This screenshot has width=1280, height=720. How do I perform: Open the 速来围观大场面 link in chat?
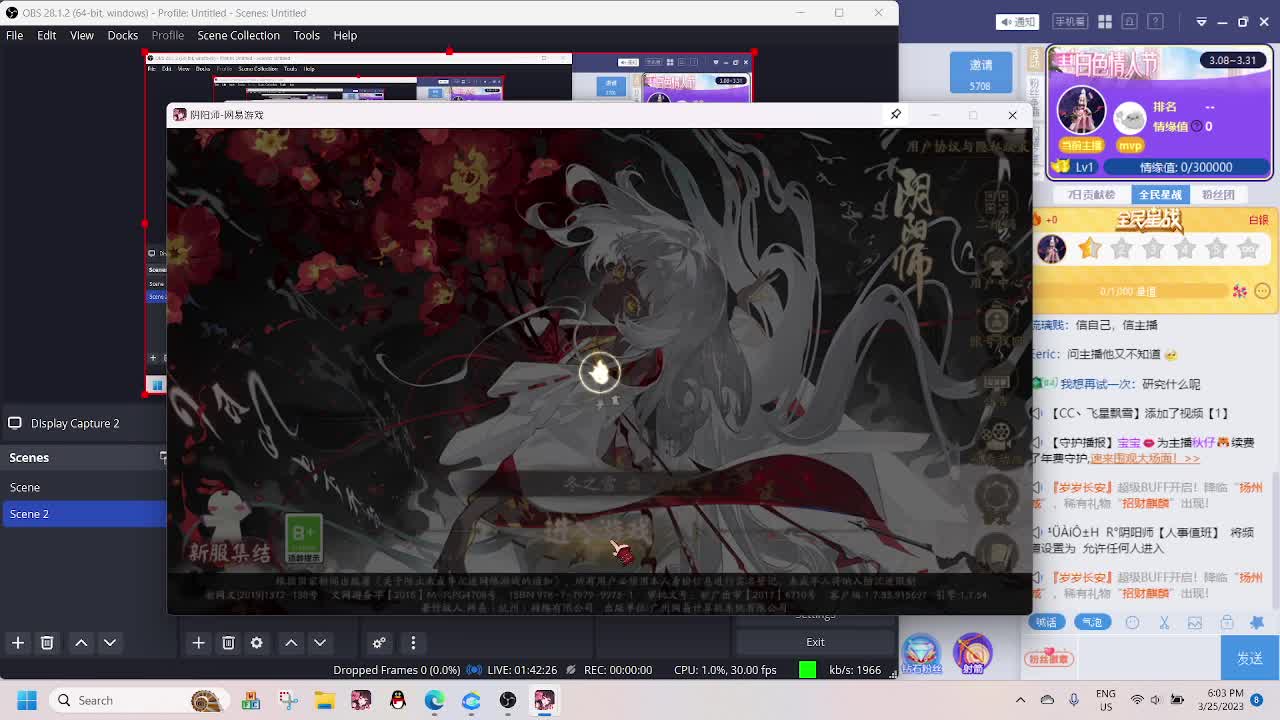point(1145,458)
